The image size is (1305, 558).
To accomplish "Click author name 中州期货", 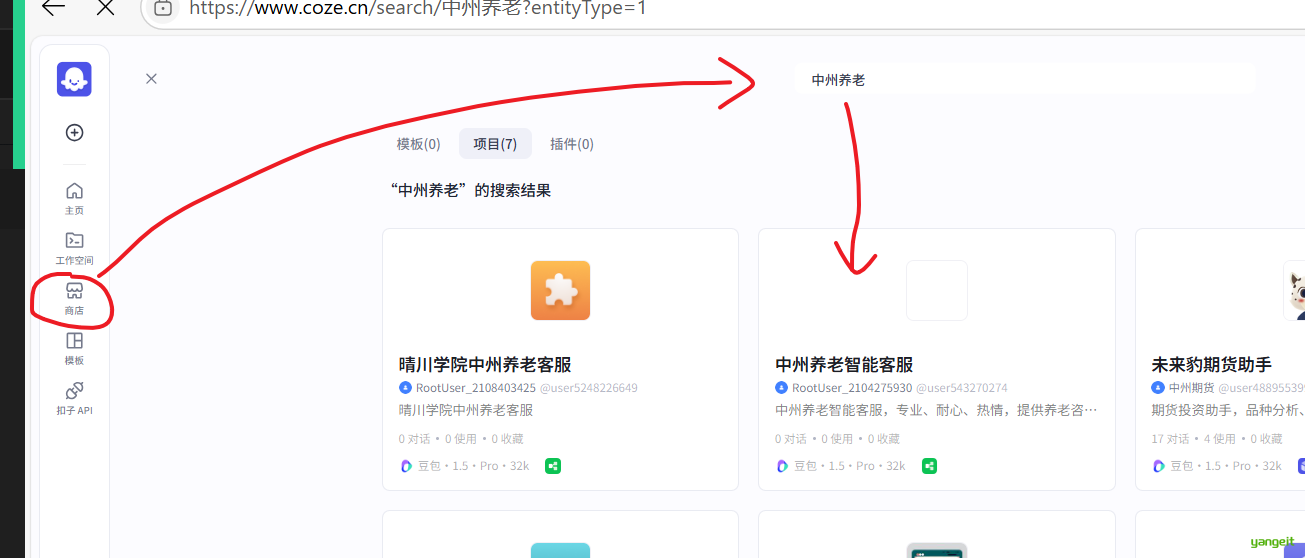I will click(1190, 388).
